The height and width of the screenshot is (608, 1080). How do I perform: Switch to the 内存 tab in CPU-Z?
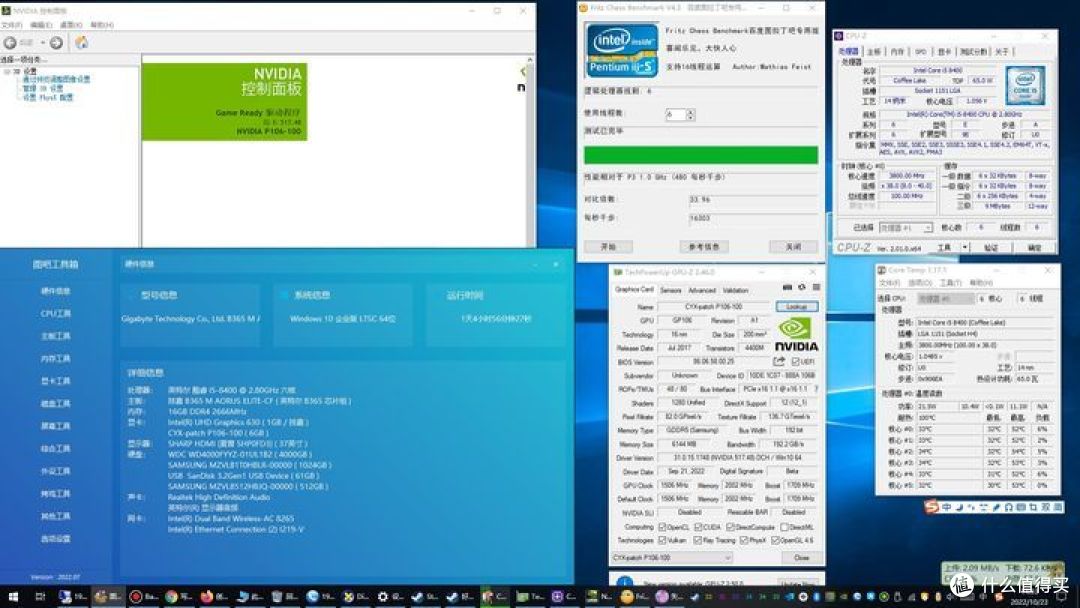click(x=897, y=52)
